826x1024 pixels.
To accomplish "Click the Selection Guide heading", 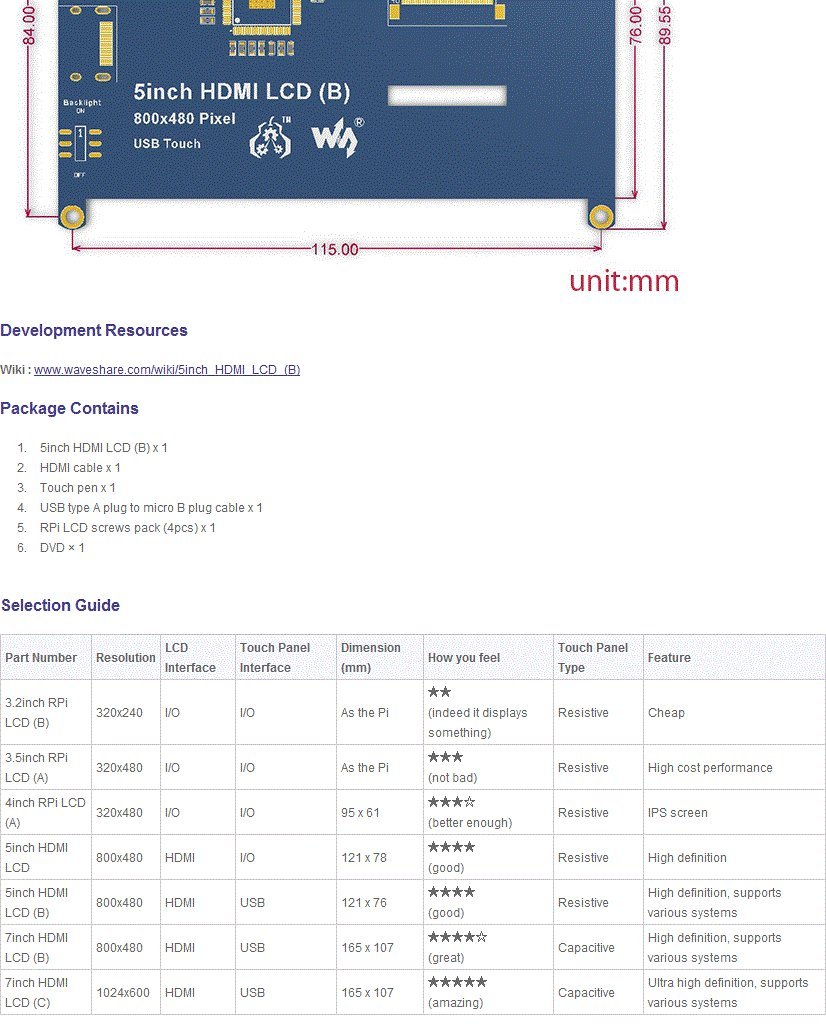I will coord(61,605).
